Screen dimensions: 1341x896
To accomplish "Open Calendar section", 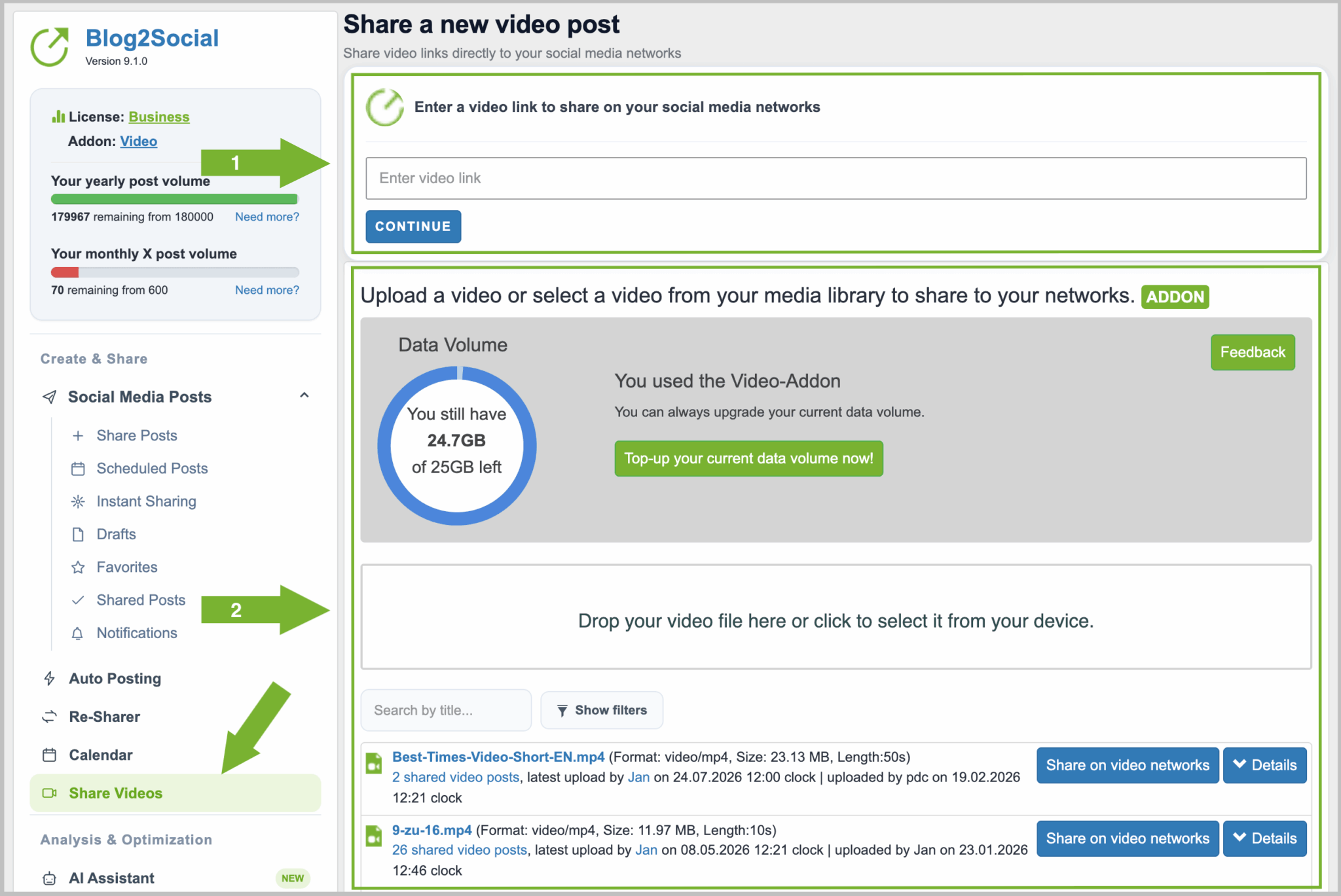I will [x=101, y=755].
